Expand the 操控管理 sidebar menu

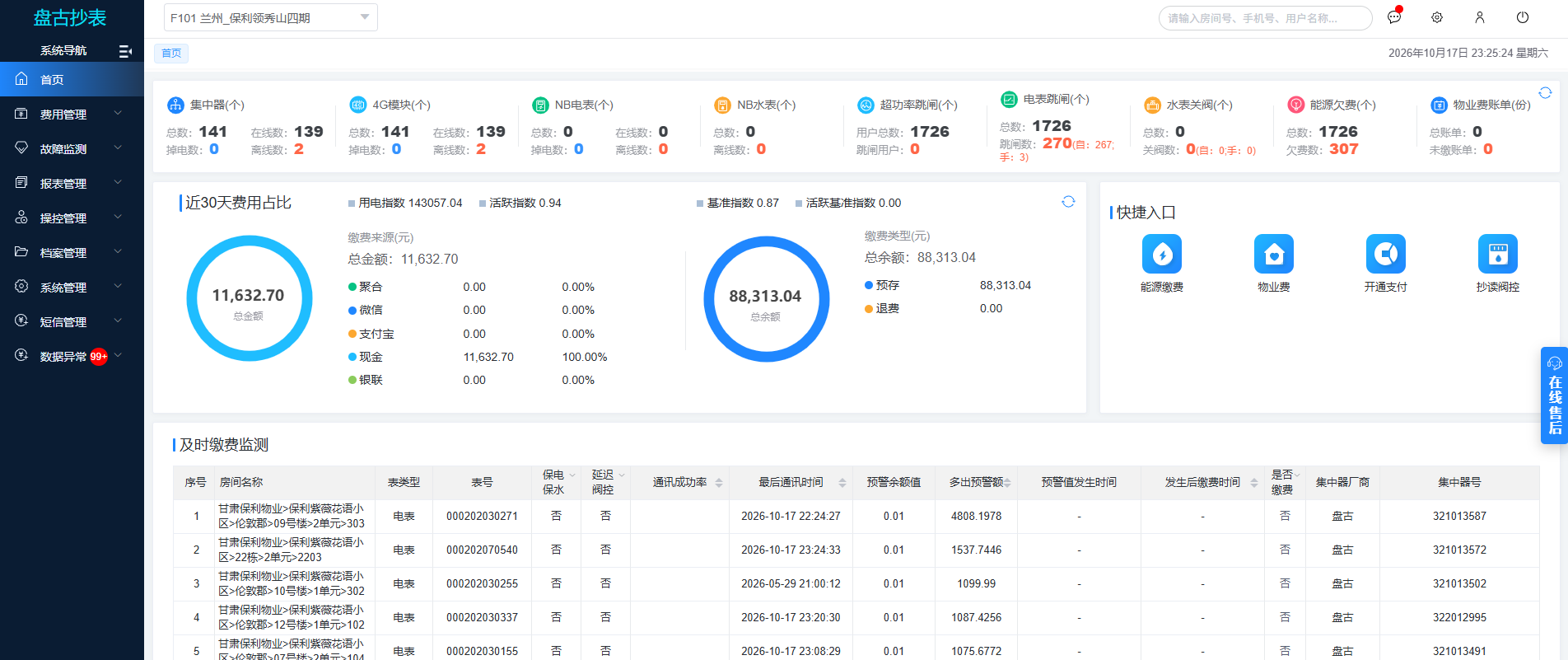point(72,218)
